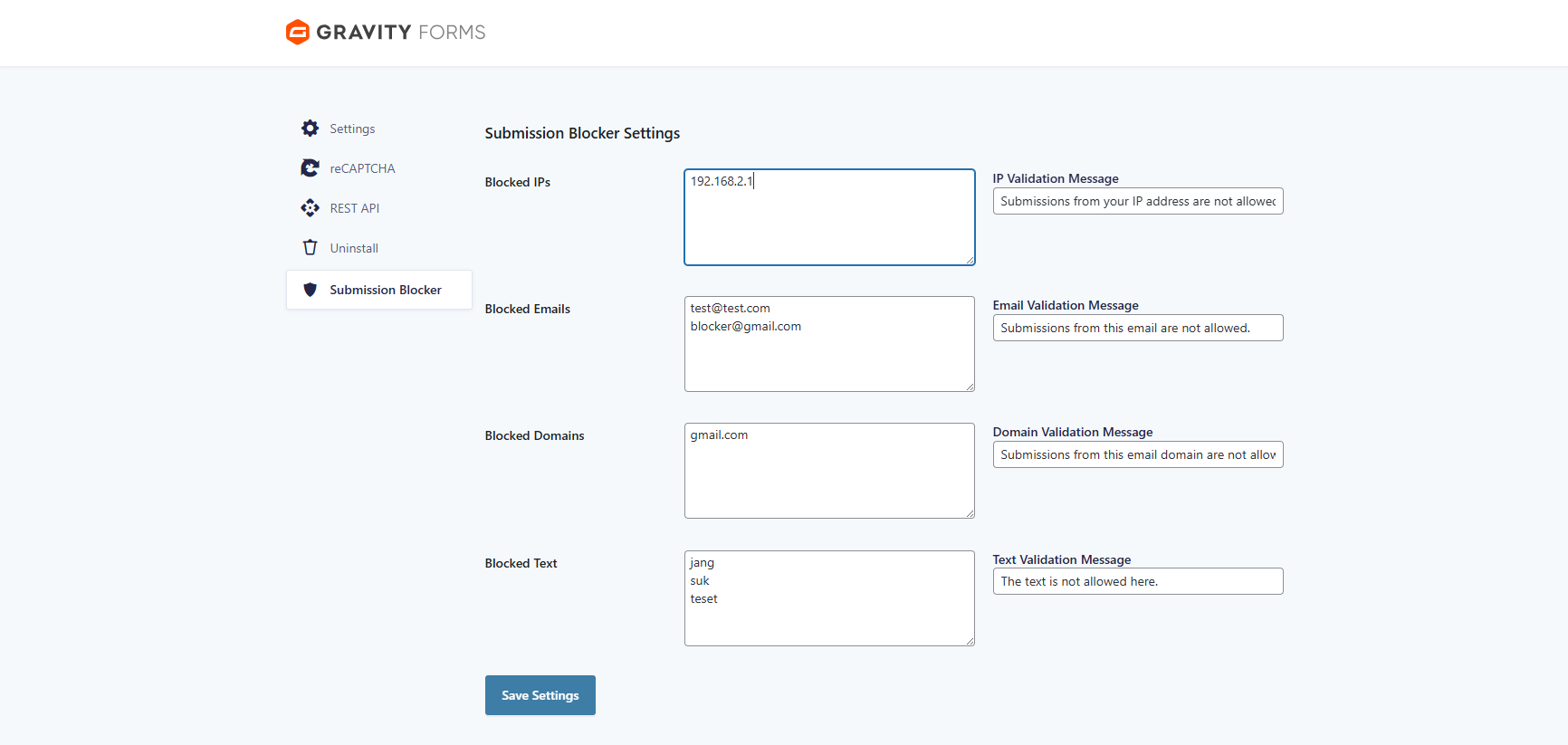Image resolution: width=1568 pixels, height=745 pixels.
Task: Click the GRAVITY FORMS wordmark text
Action: point(401,33)
